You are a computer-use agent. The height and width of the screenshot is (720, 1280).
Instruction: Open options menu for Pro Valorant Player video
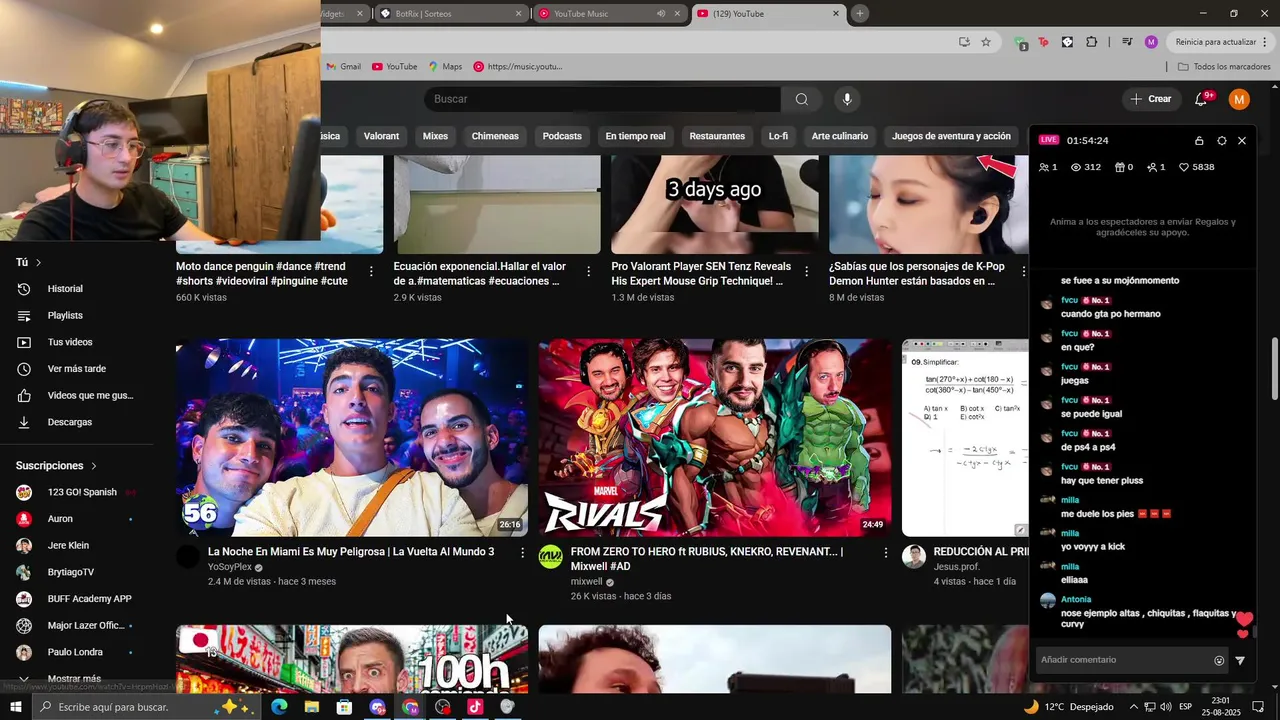point(806,271)
